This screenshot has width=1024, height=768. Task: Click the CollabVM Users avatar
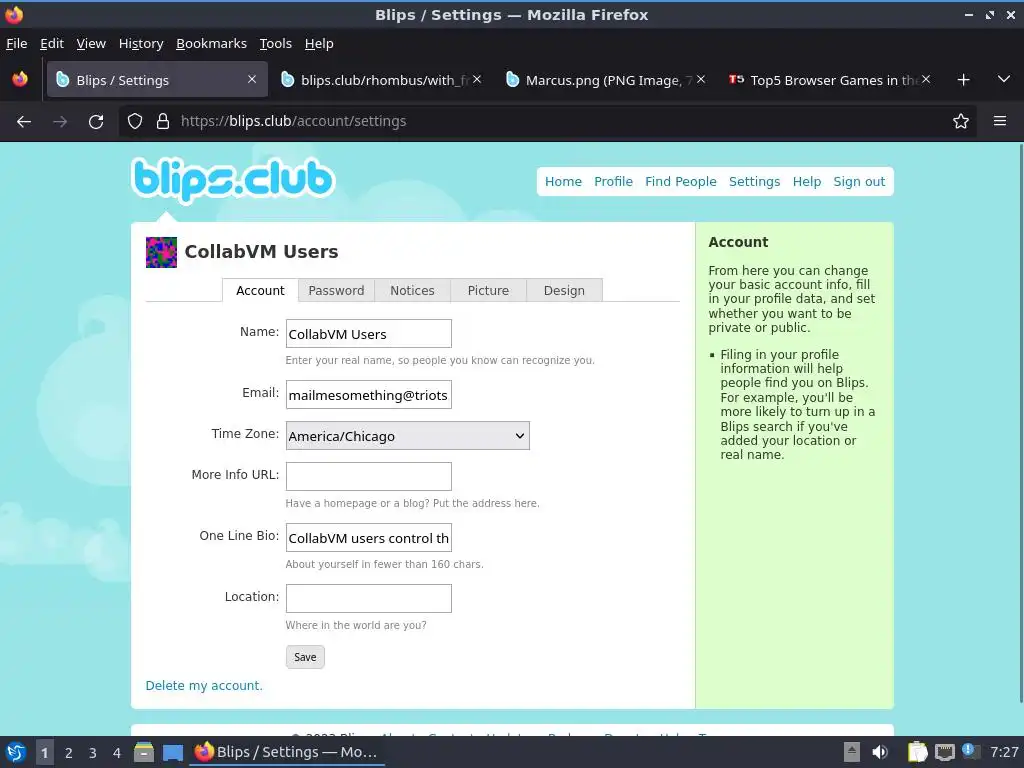tap(161, 252)
